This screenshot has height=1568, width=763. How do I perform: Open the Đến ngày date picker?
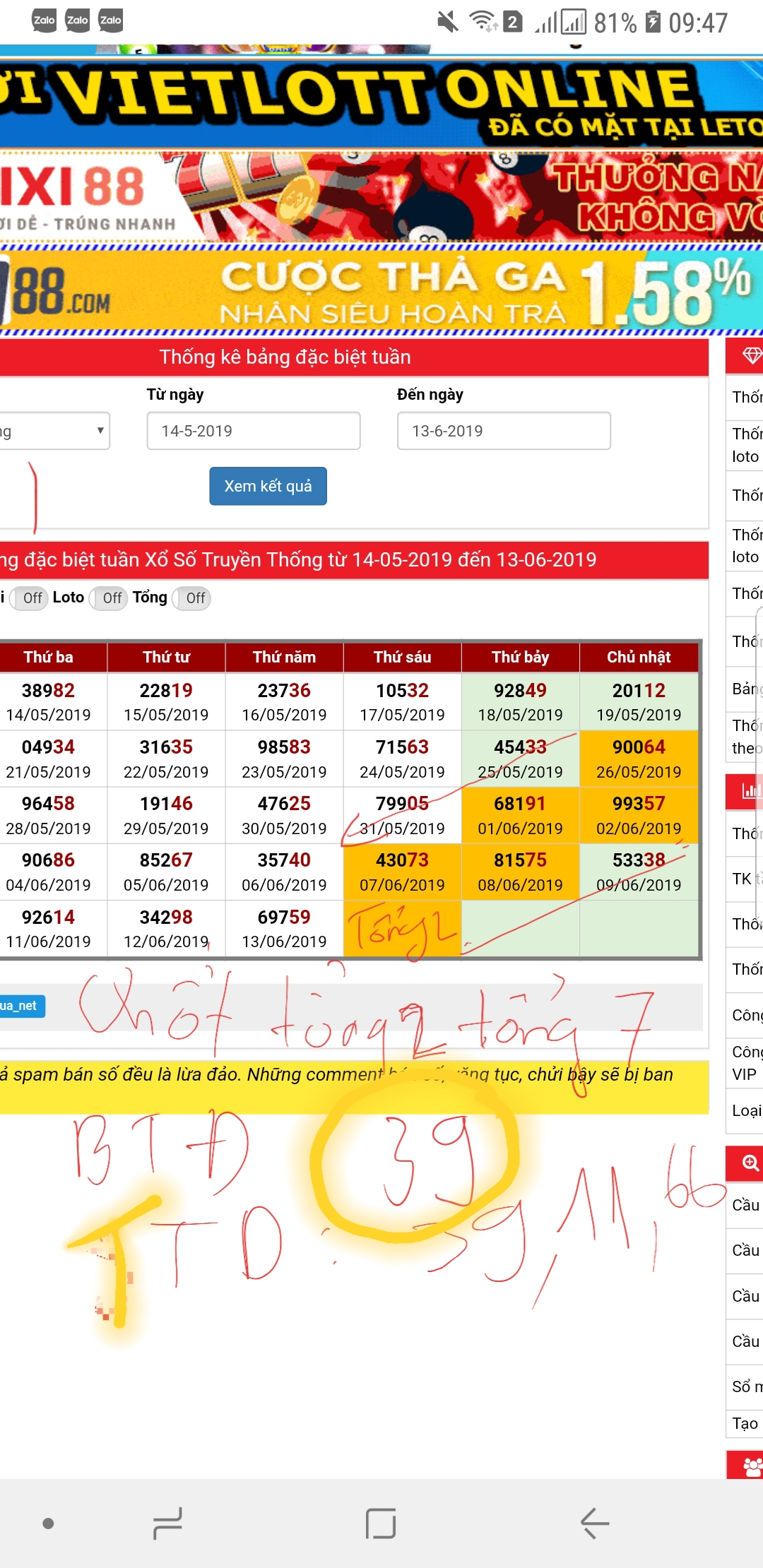point(504,431)
